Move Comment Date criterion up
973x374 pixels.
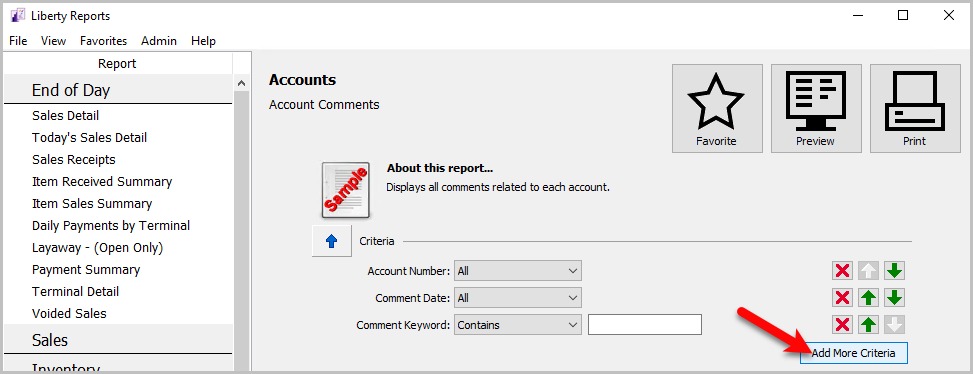(869, 298)
